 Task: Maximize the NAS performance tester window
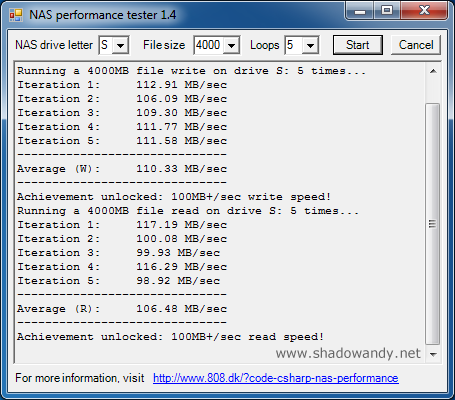387,10
